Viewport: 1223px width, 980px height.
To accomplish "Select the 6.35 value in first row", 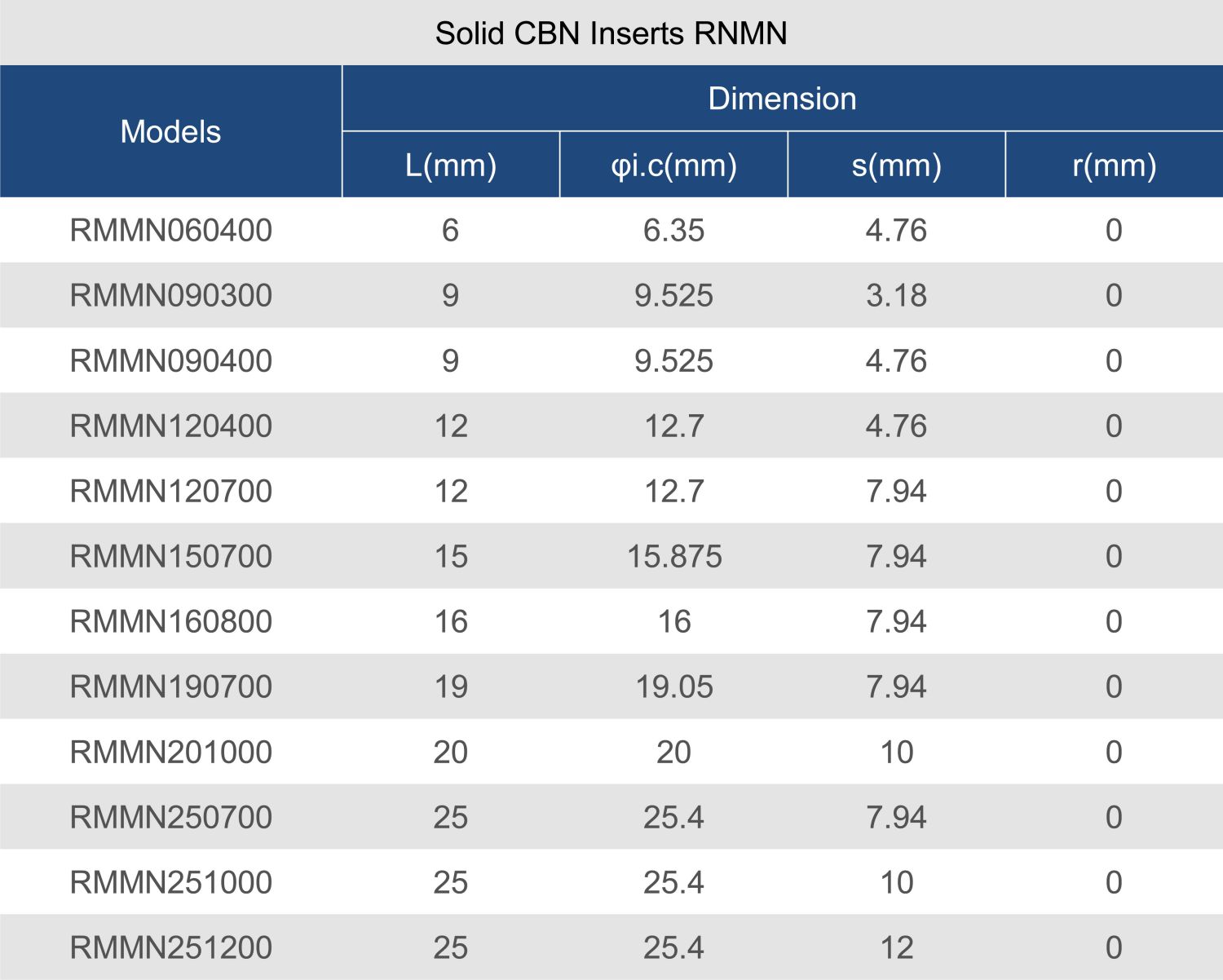I will pos(673,231).
